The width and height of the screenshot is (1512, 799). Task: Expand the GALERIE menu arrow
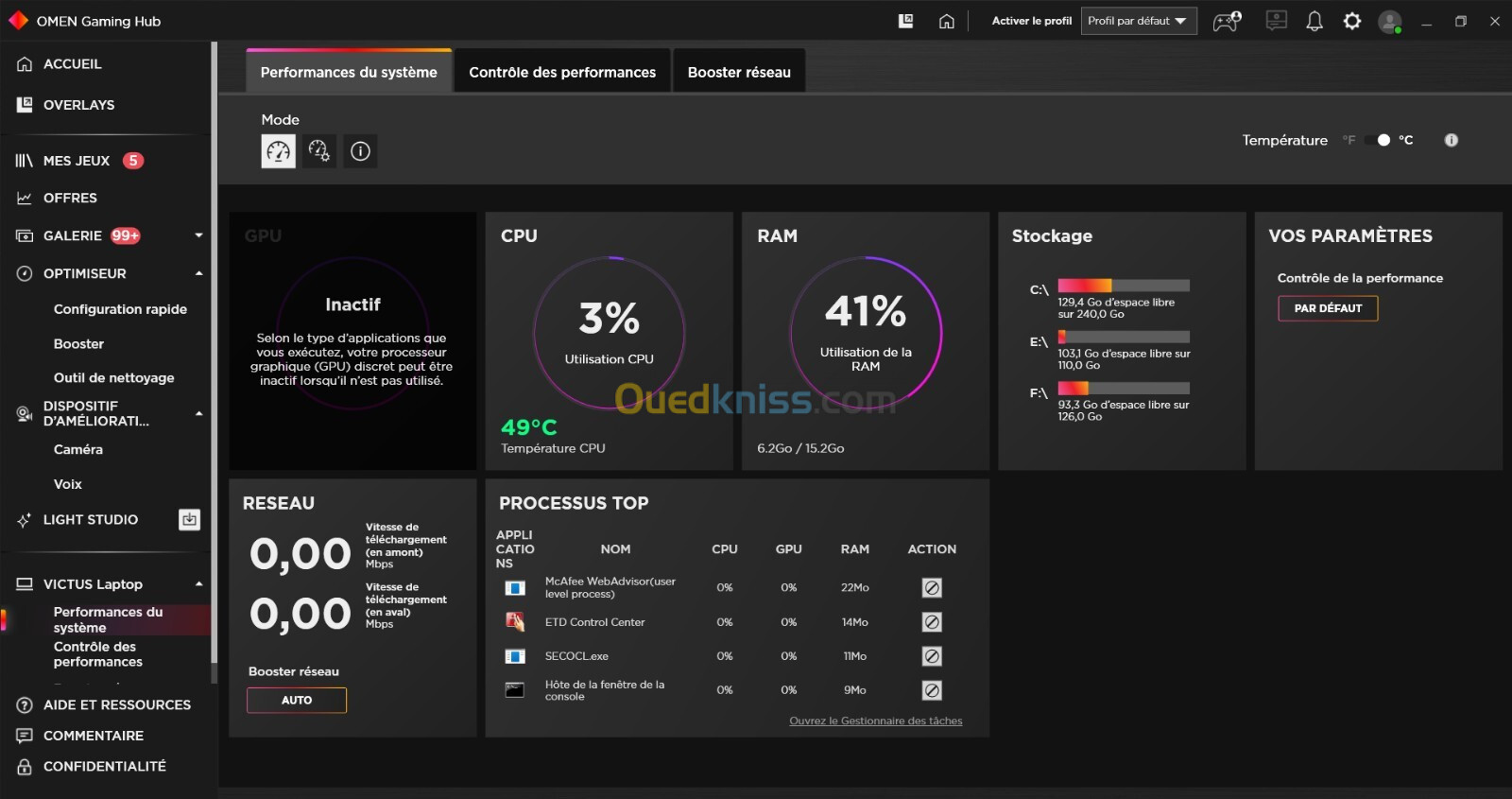point(198,235)
